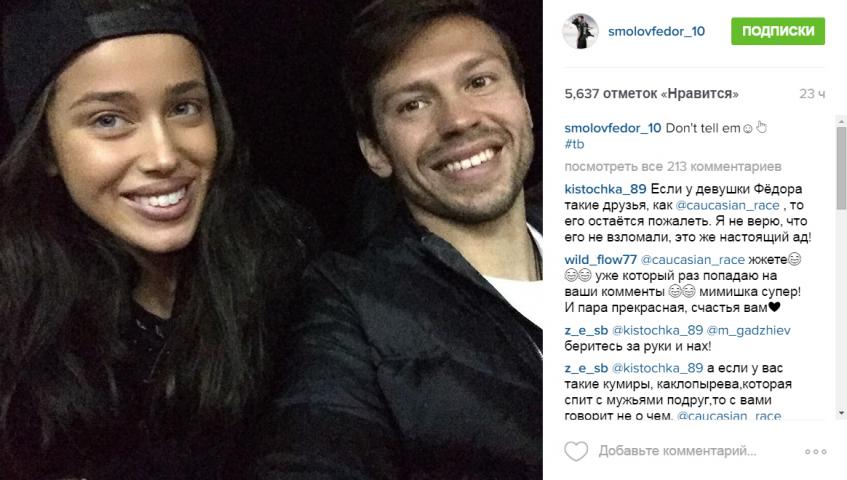Expand all 213 comments link
The width and height of the screenshot is (847, 480).
(x=673, y=166)
